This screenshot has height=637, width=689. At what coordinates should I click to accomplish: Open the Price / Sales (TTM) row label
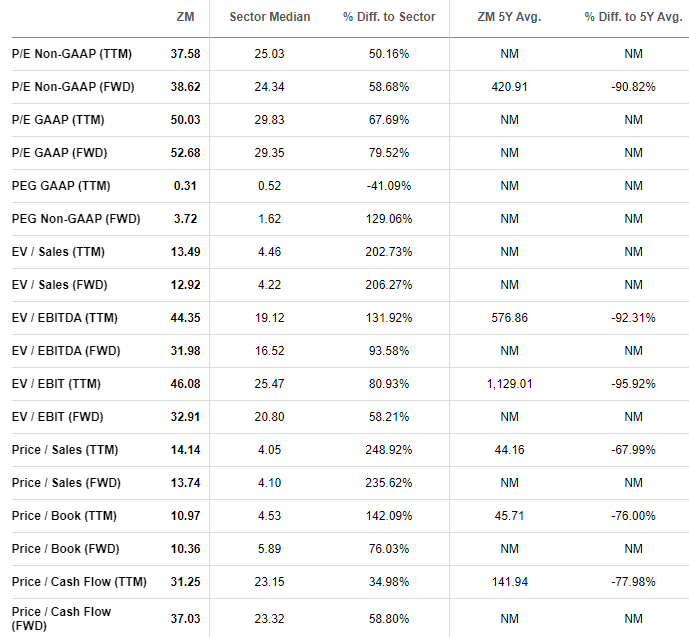pos(65,449)
